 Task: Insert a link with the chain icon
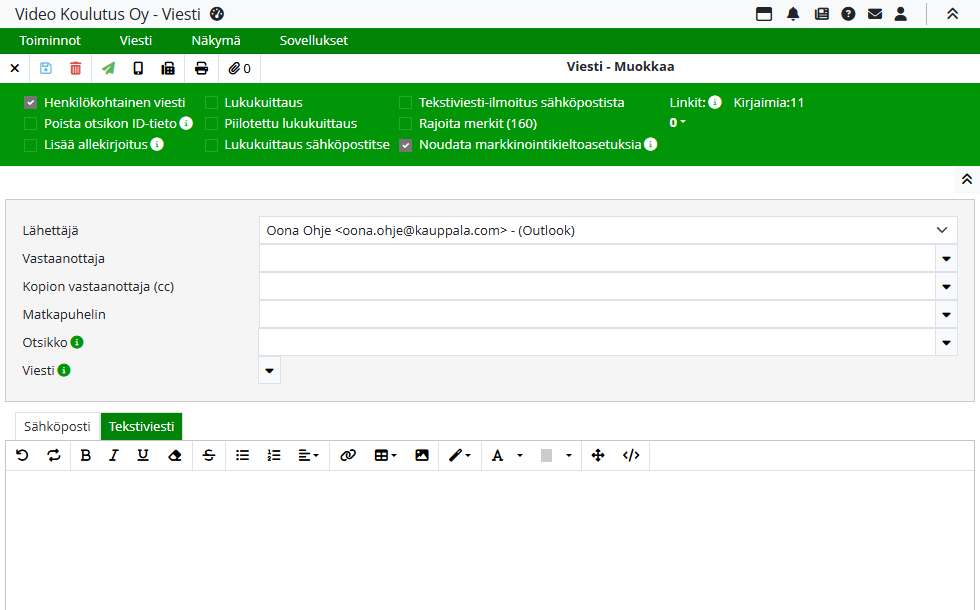348,455
